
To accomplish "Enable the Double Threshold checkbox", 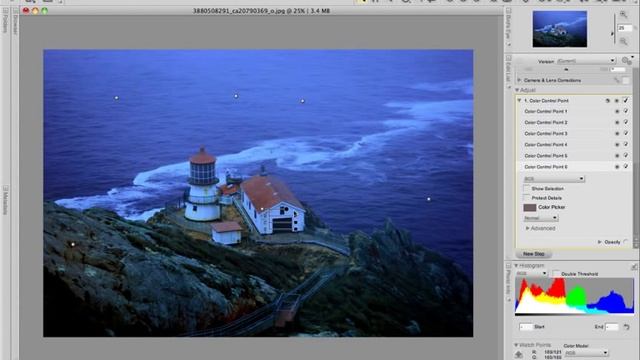I will click(x=556, y=273).
